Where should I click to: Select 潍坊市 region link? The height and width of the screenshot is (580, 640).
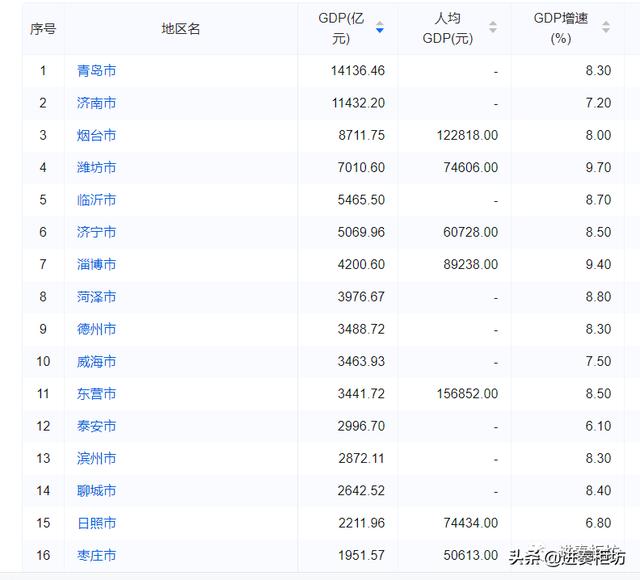coord(96,167)
